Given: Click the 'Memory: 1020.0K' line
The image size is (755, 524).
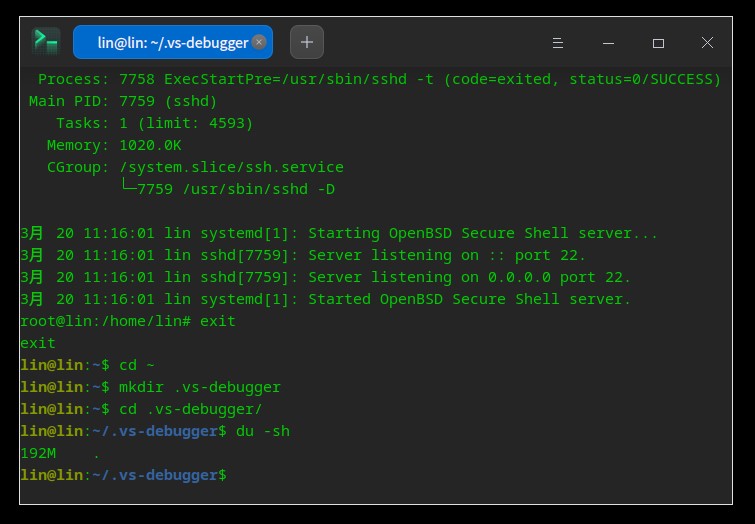Looking at the screenshot, I should tap(114, 145).
